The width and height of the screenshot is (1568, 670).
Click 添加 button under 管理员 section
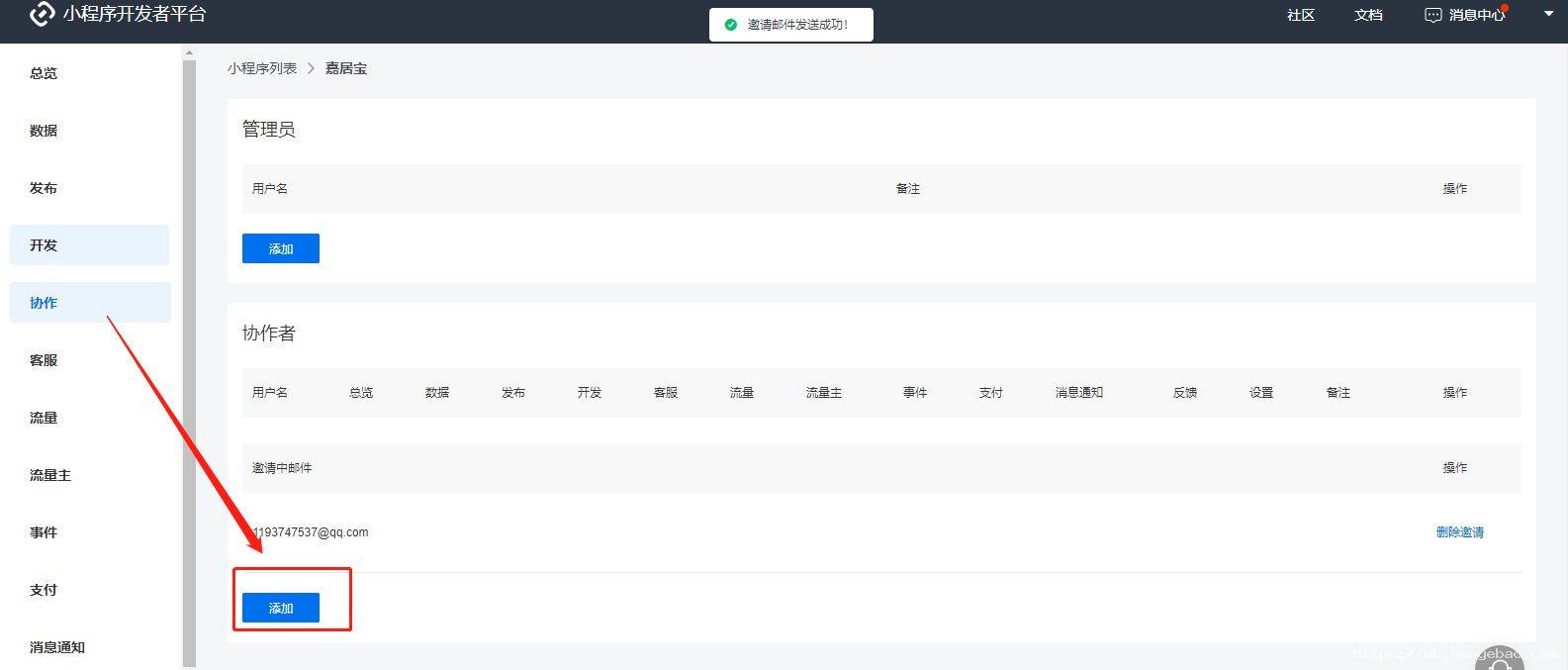point(281,248)
